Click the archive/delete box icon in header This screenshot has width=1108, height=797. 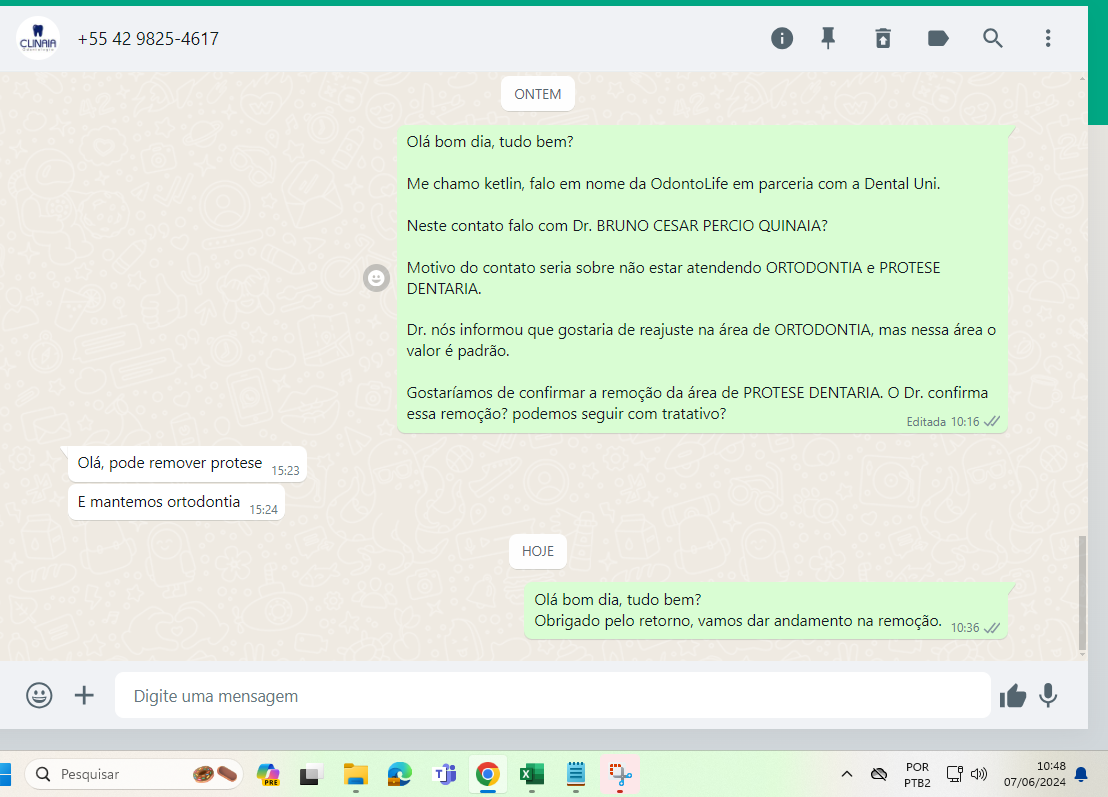click(x=883, y=38)
